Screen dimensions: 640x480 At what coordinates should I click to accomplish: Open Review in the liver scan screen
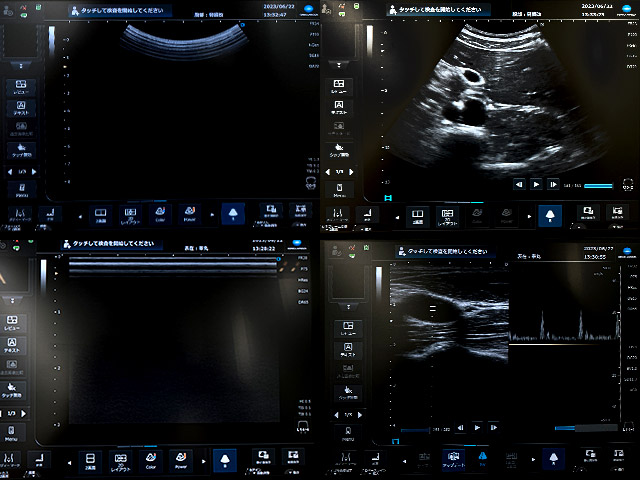tap(339, 86)
